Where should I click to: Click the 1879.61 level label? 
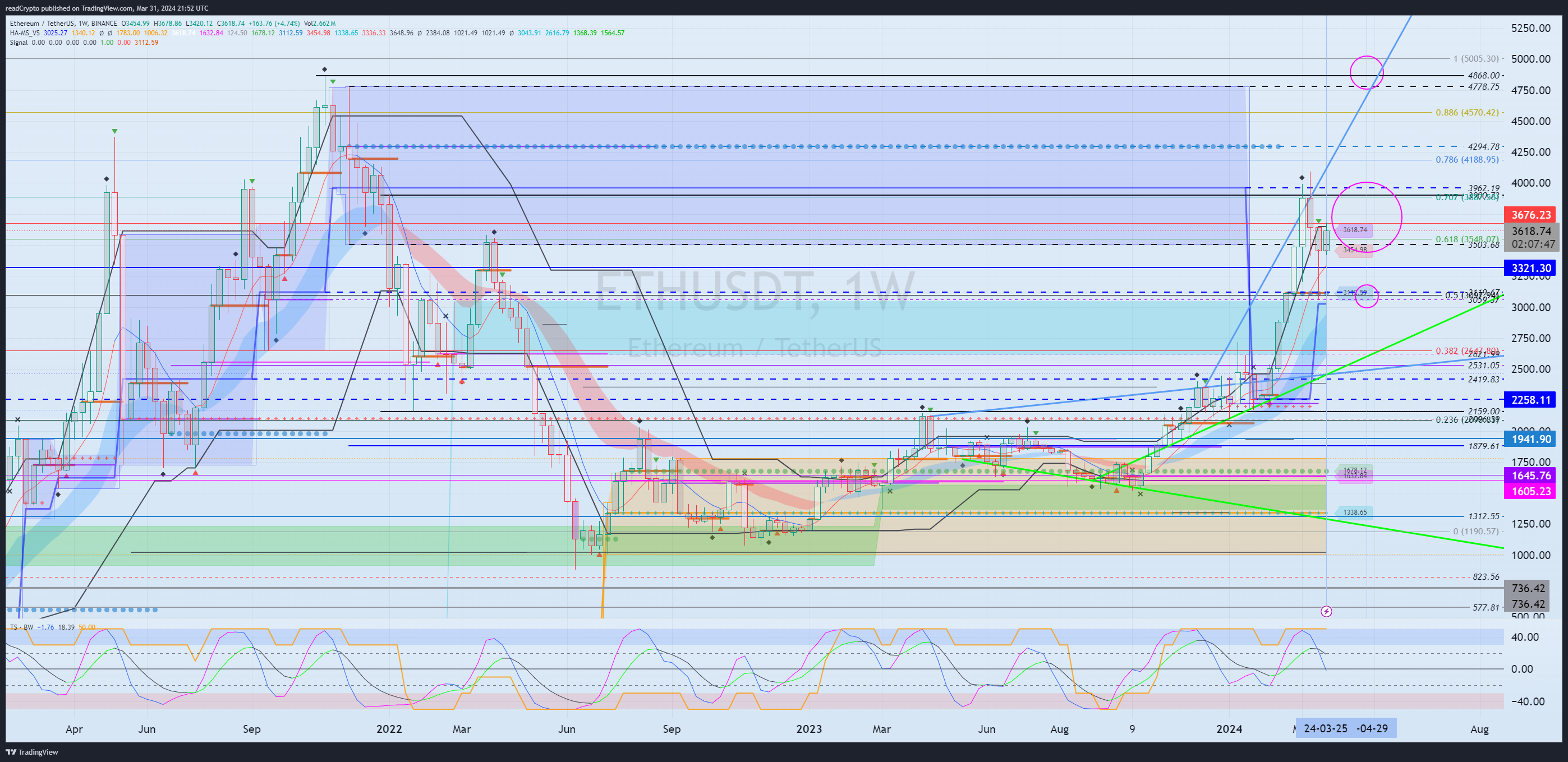[1483, 446]
